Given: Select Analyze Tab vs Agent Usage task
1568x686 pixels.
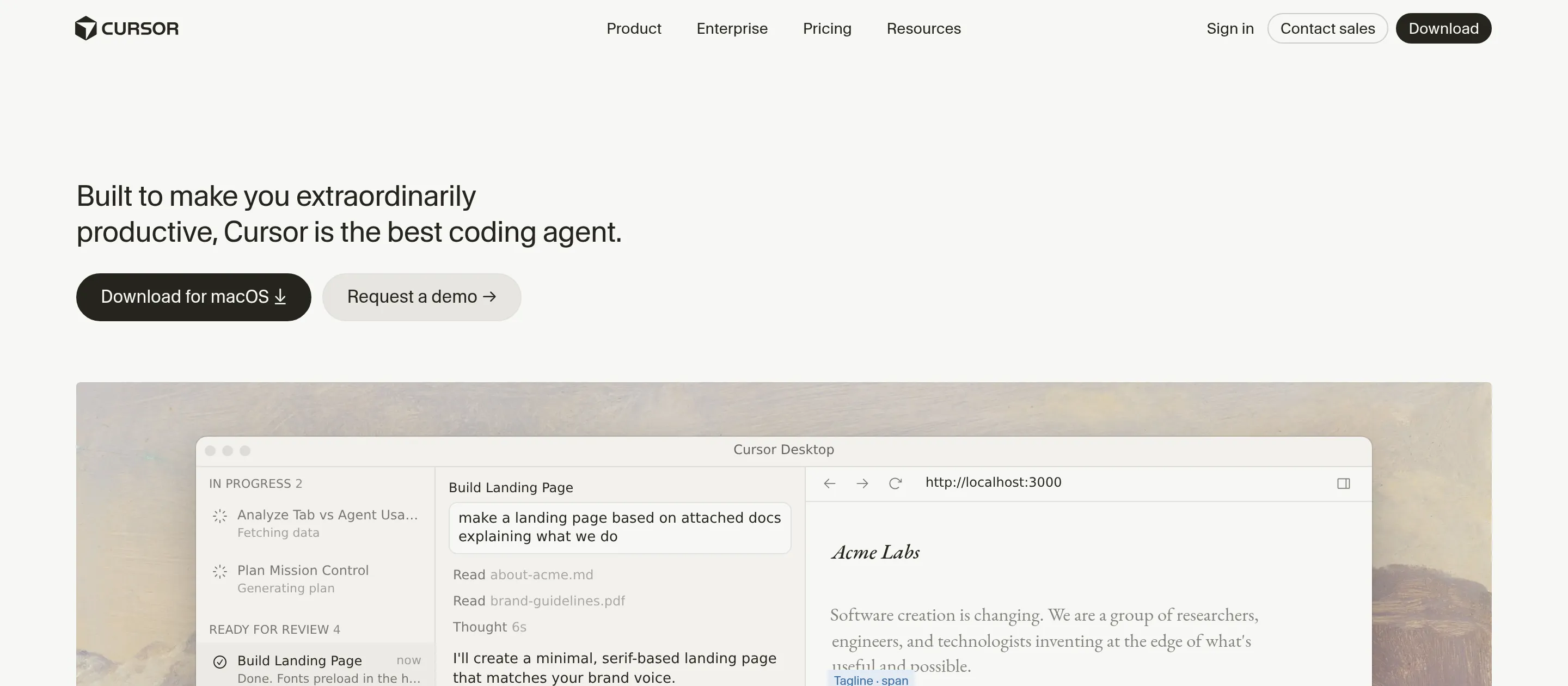Looking at the screenshot, I should [315, 523].
